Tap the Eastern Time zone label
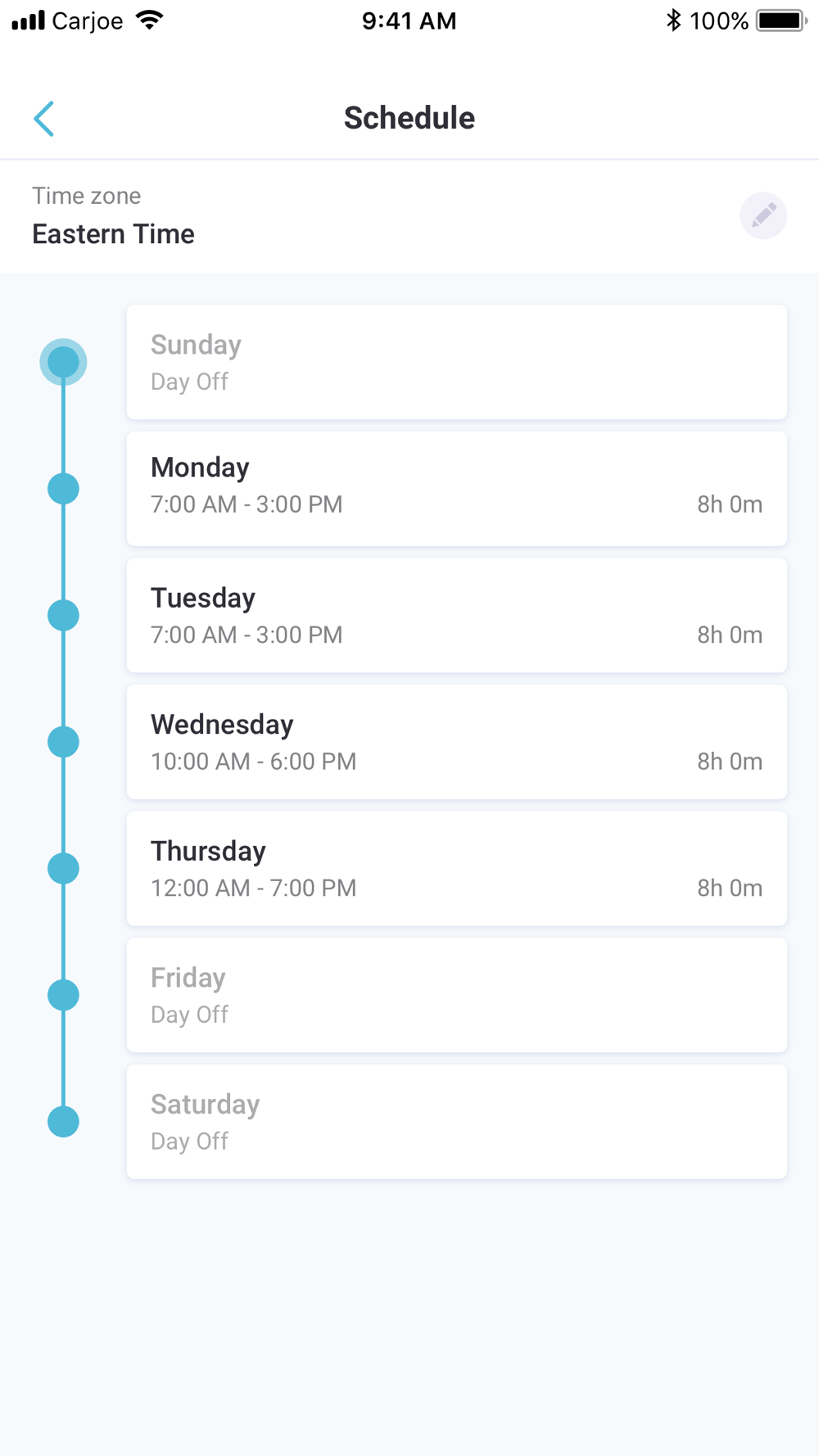This screenshot has height=1456, width=819. pos(113,234)
